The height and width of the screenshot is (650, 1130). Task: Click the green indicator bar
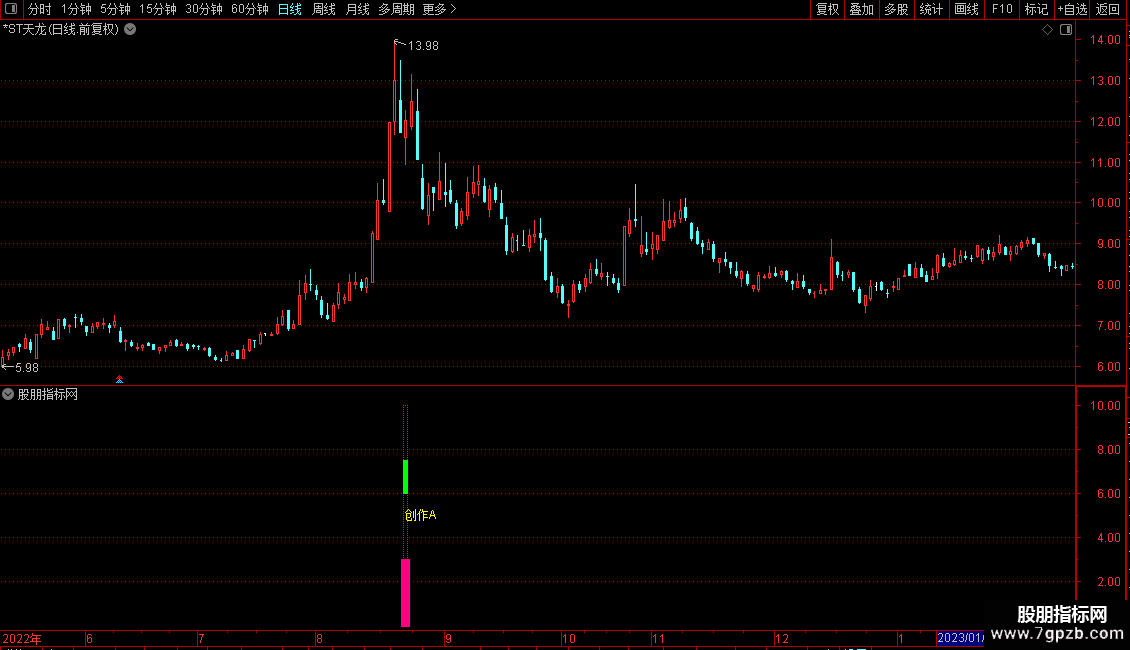point(405,477)
